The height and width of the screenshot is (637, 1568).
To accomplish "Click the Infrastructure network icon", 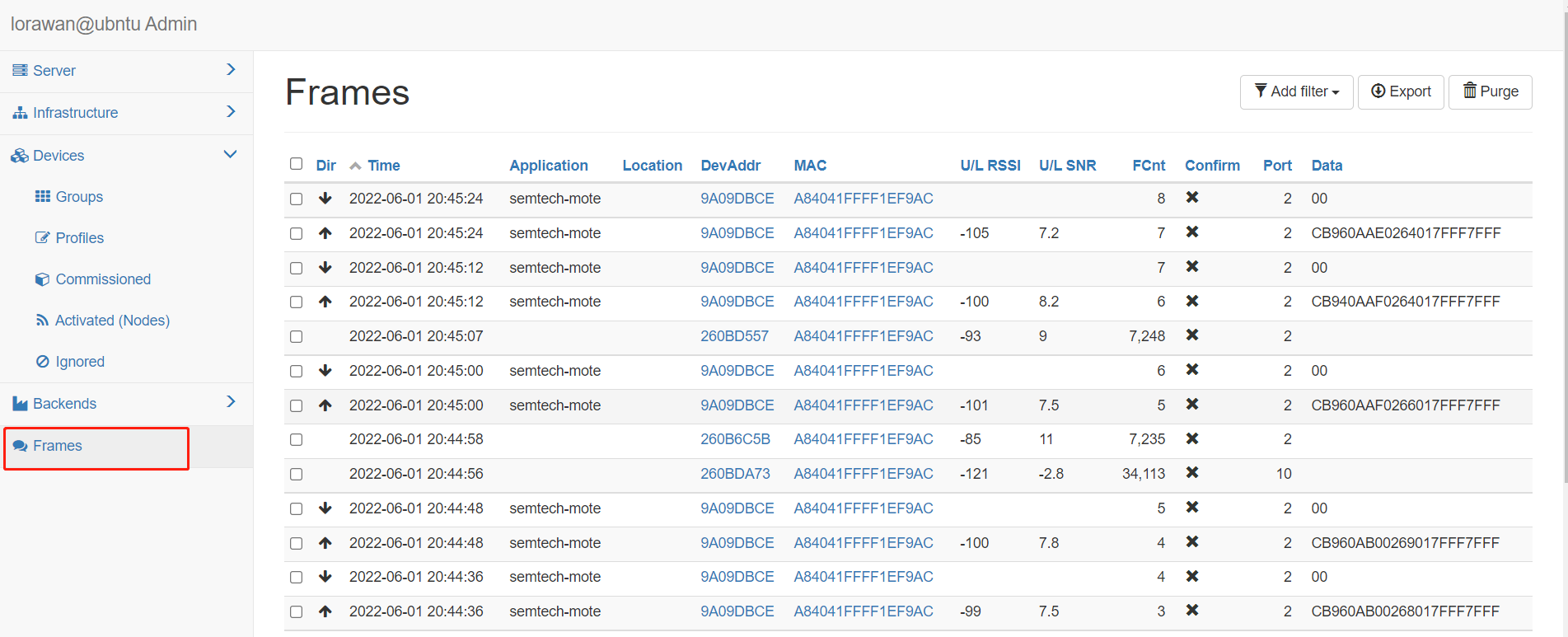I will coord(20,113).
